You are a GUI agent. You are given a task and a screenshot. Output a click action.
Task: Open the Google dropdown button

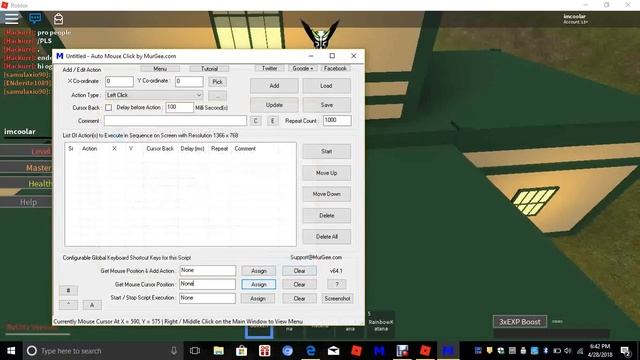pos(303,68)
